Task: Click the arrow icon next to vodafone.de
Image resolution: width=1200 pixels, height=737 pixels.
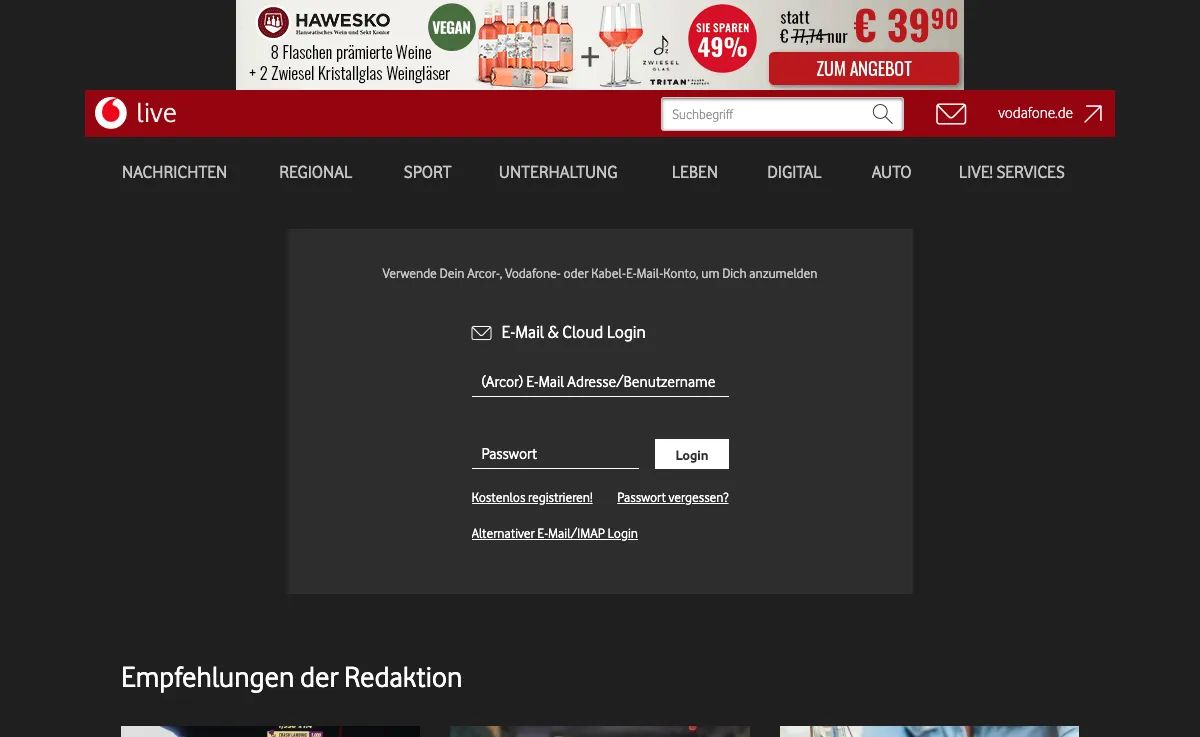Action: pyautogui.click(x=1093, y=114)
